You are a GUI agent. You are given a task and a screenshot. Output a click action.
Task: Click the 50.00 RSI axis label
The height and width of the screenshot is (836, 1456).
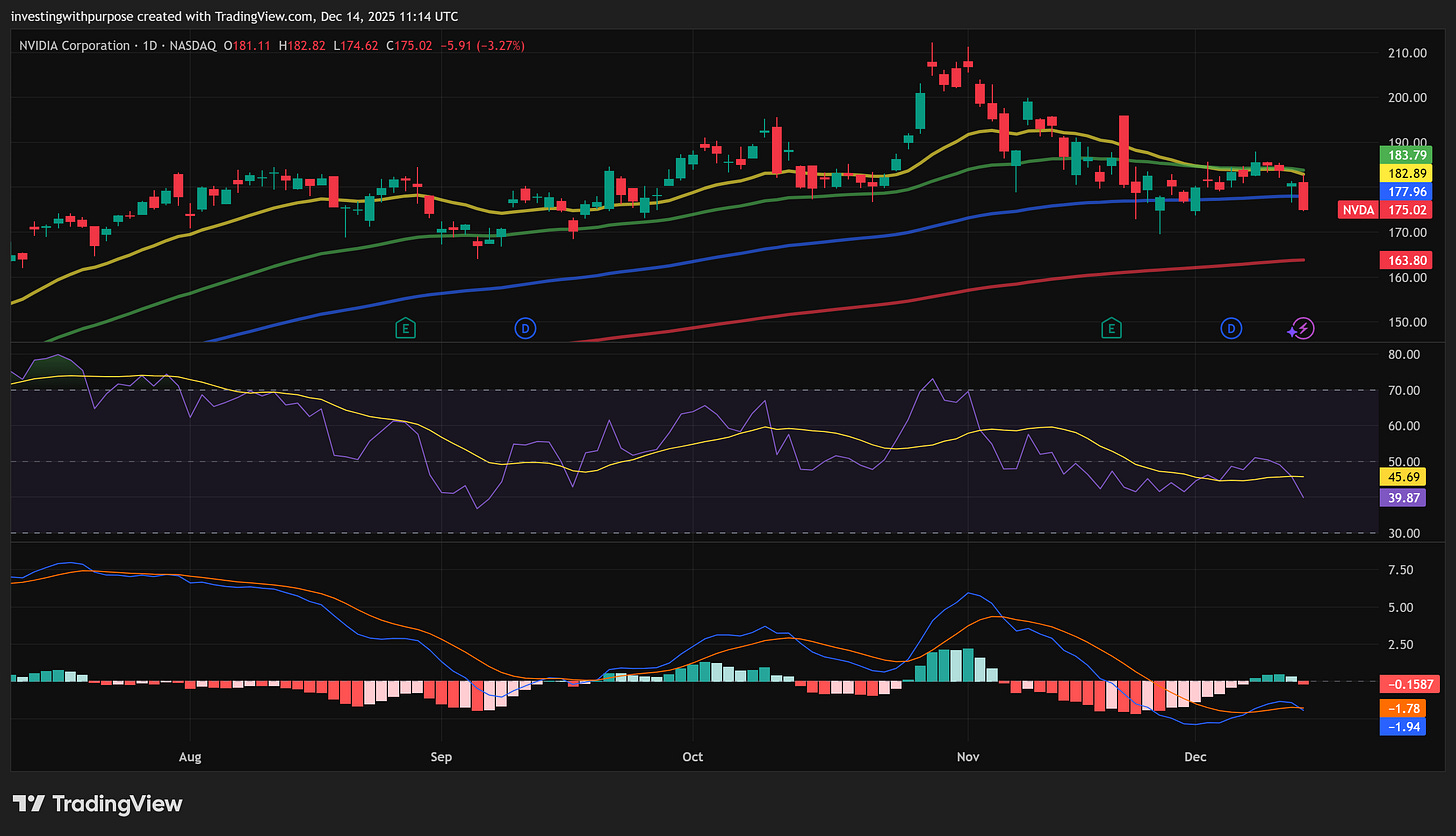(1404, 462)
